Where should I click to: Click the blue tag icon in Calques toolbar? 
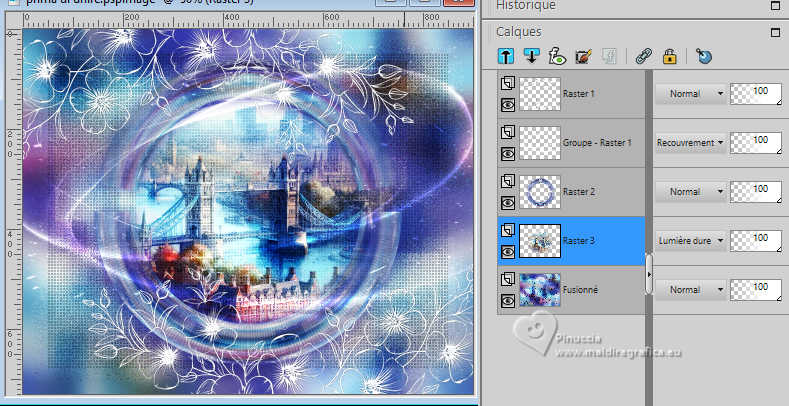tap(704, 56)
